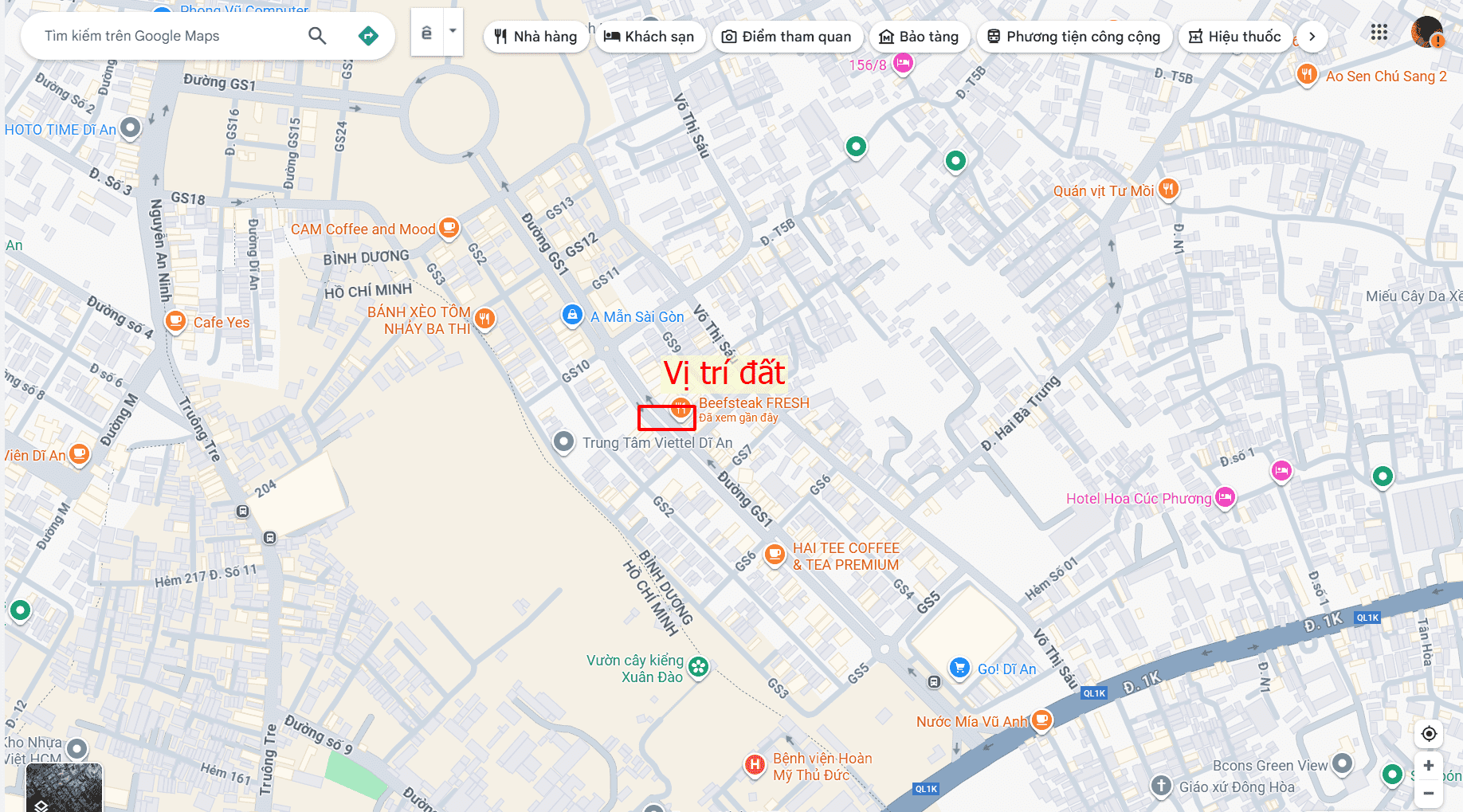The width and height of the screenshot is (1463, 812).
Task: Click the Bệnh viện Hoàn Mỹ hospital marker
Action: pos(754,766)
